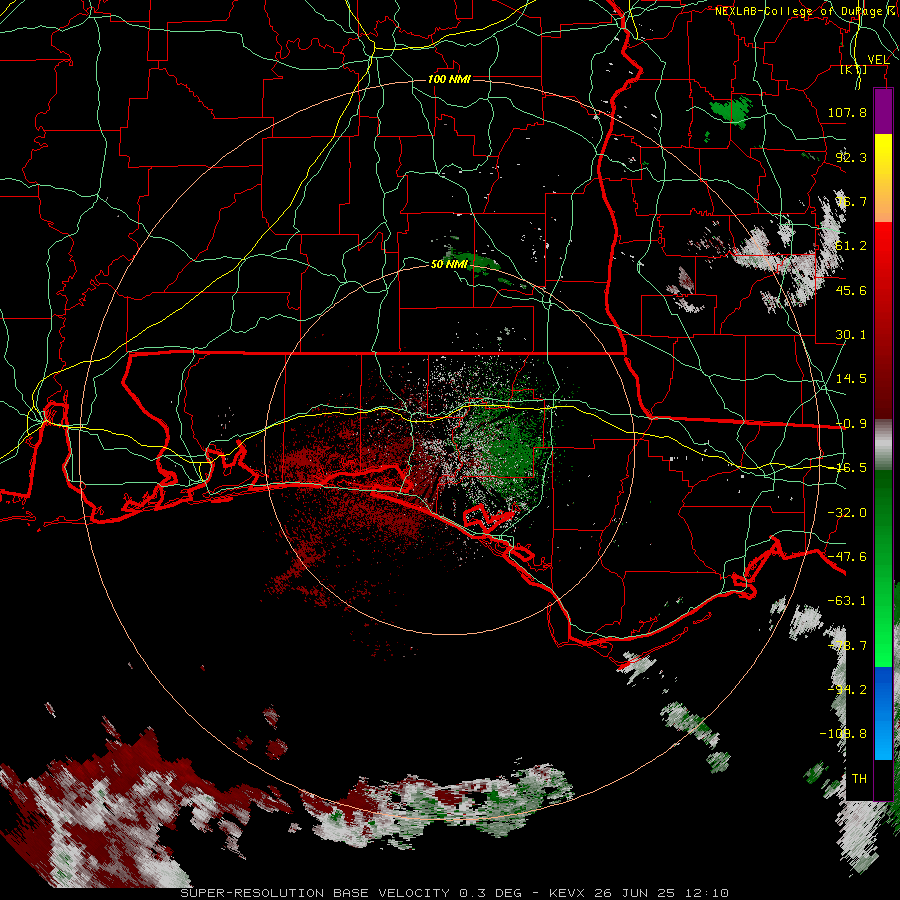
Task: Pick the blue segment of the velocity color bar
Action: tap(883, 713)
